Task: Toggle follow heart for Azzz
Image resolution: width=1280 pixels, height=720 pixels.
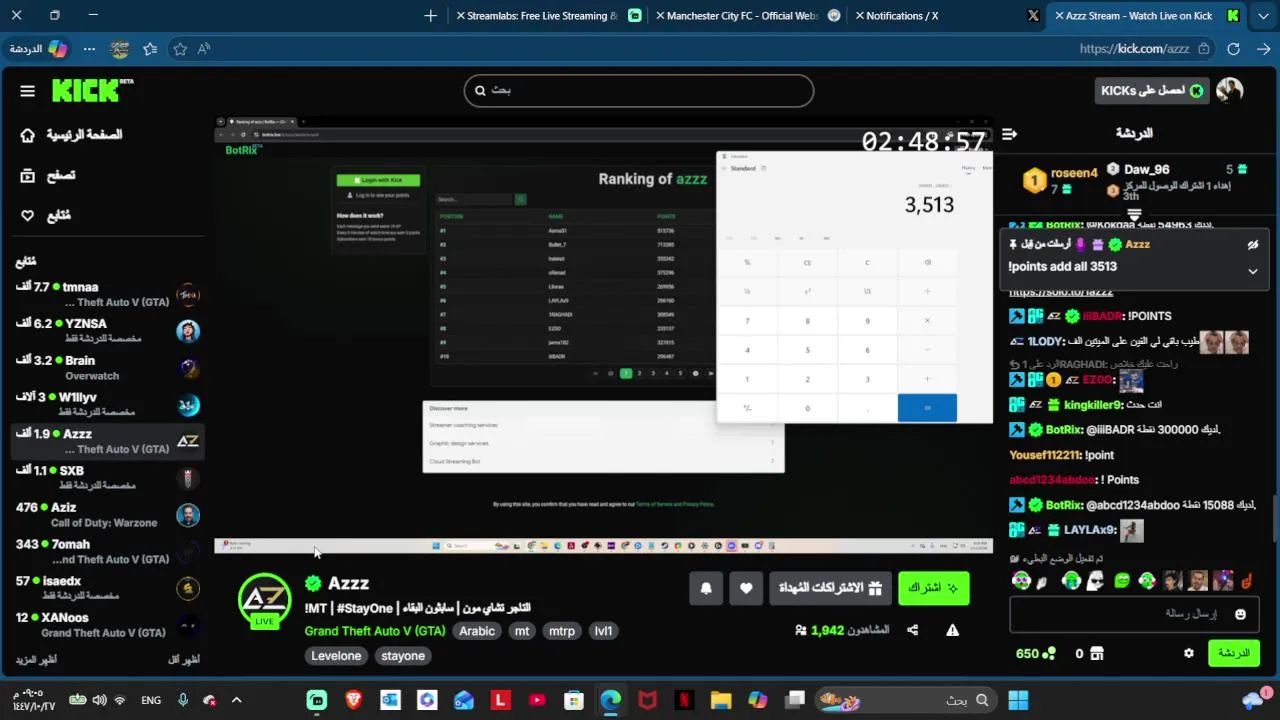Action: 746,588
